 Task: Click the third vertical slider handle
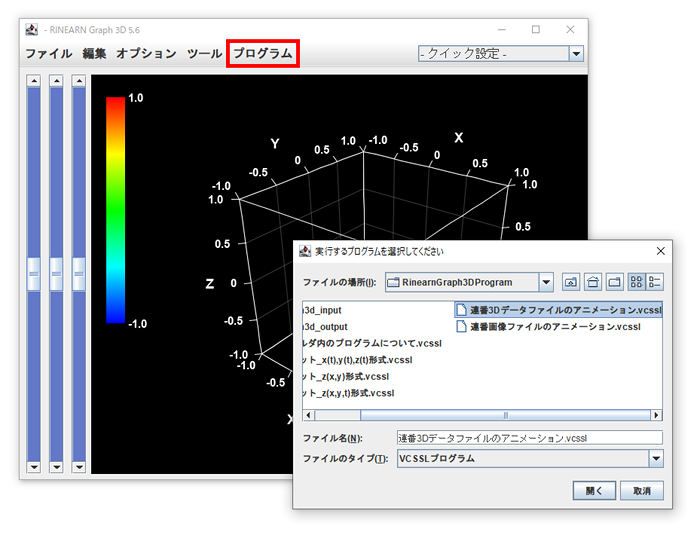[x=79, y=274]
